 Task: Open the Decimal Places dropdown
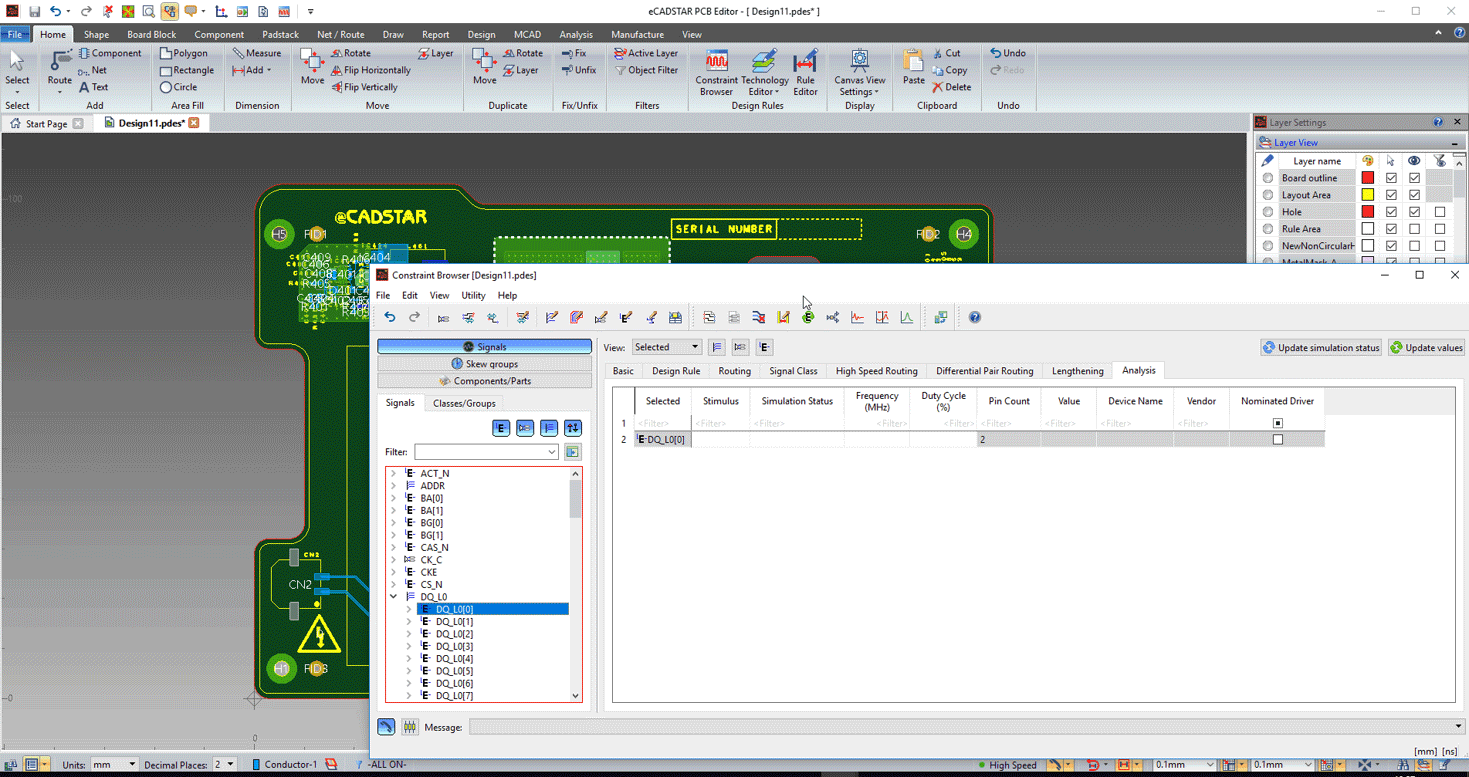tap(225, 765)
